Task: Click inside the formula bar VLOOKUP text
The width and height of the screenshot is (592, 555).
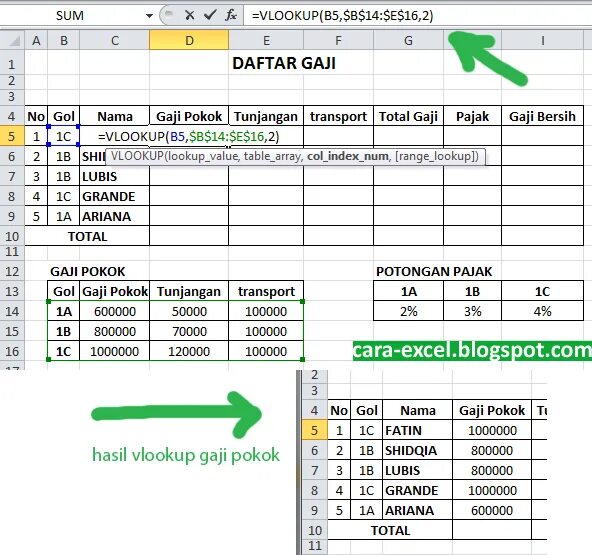Action: 342,15
